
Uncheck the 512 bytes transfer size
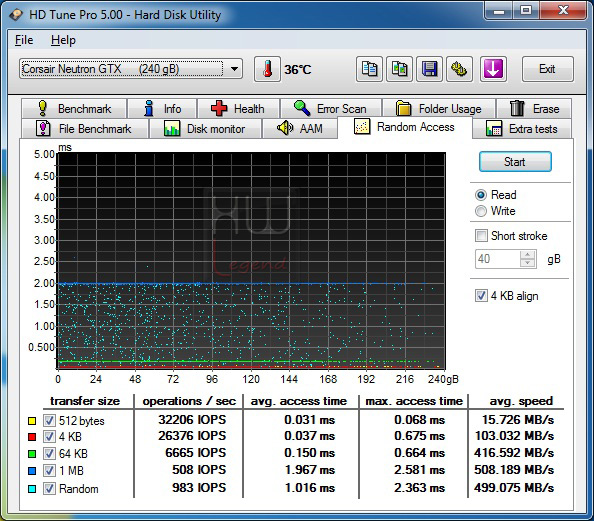(49, 420)
